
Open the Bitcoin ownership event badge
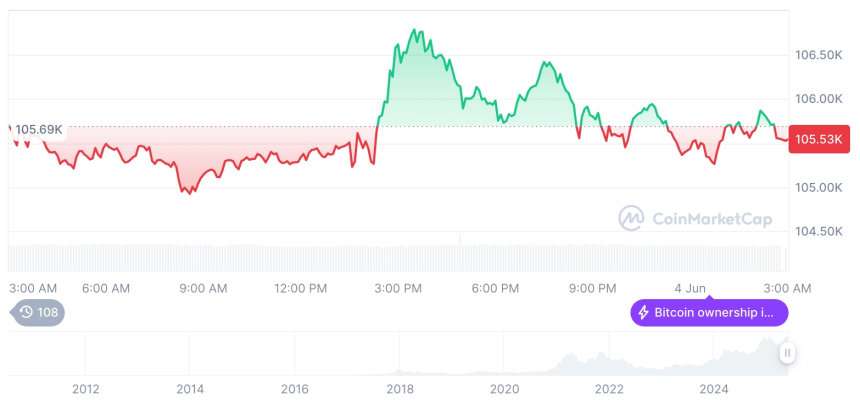(709, 313)
